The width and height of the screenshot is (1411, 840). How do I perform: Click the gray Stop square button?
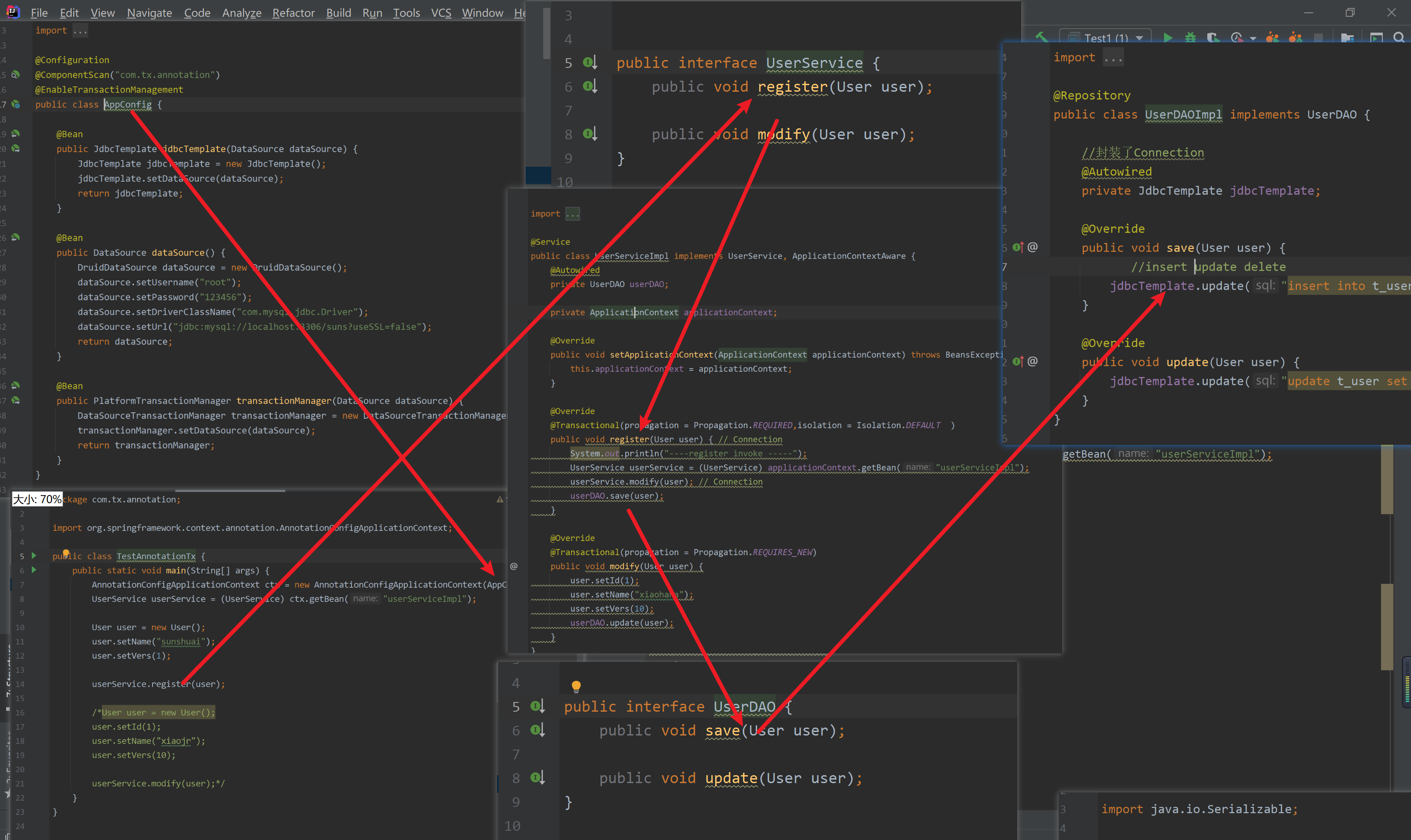coord(1318,38)
